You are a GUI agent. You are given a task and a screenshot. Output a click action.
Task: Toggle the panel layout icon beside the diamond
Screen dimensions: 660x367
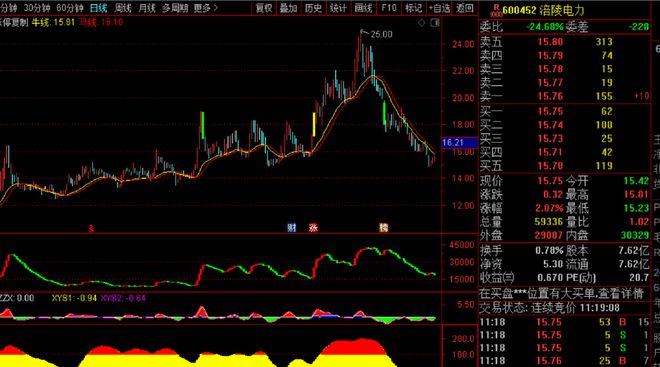pos(435,23)
